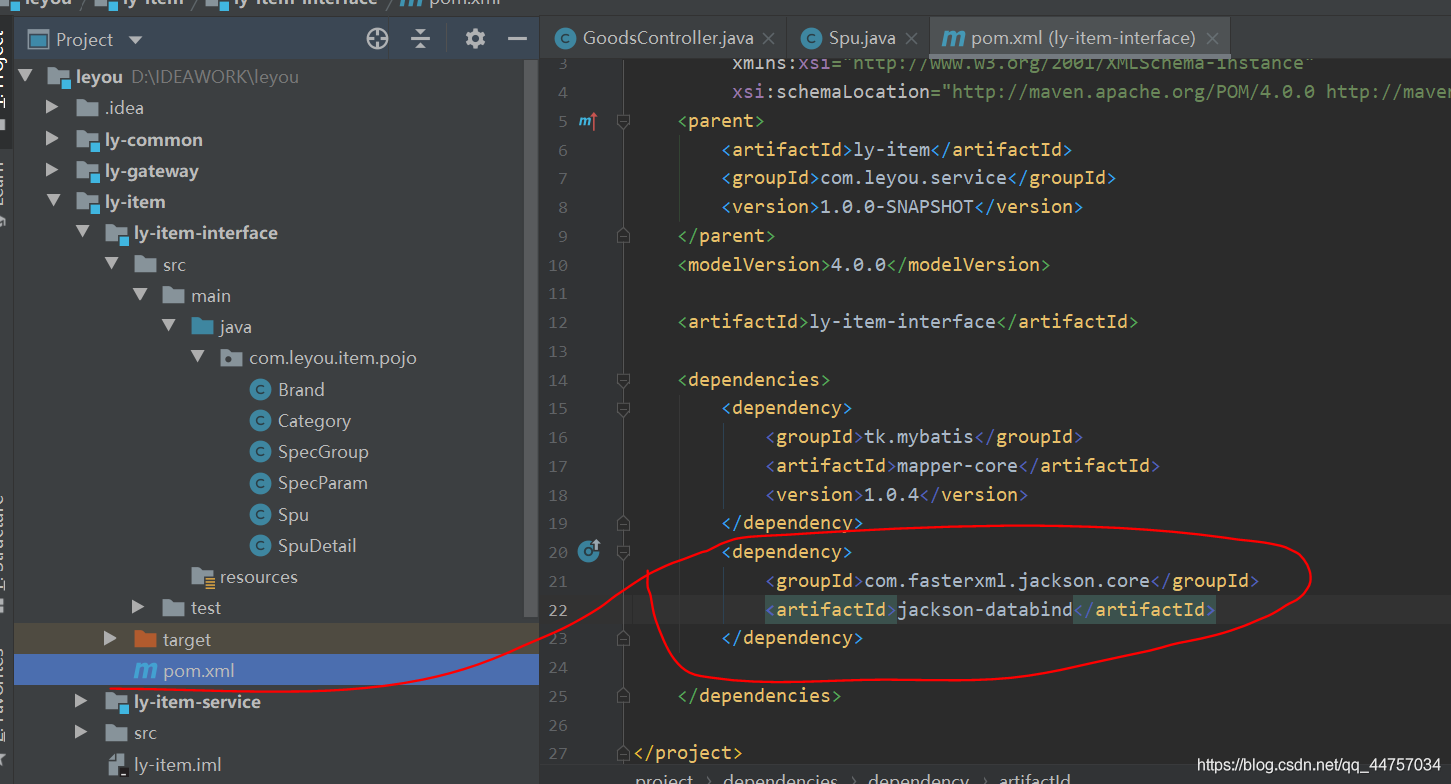Collapse the ly-item-interface module
The image size is (1451, 784).
point(82,233)
